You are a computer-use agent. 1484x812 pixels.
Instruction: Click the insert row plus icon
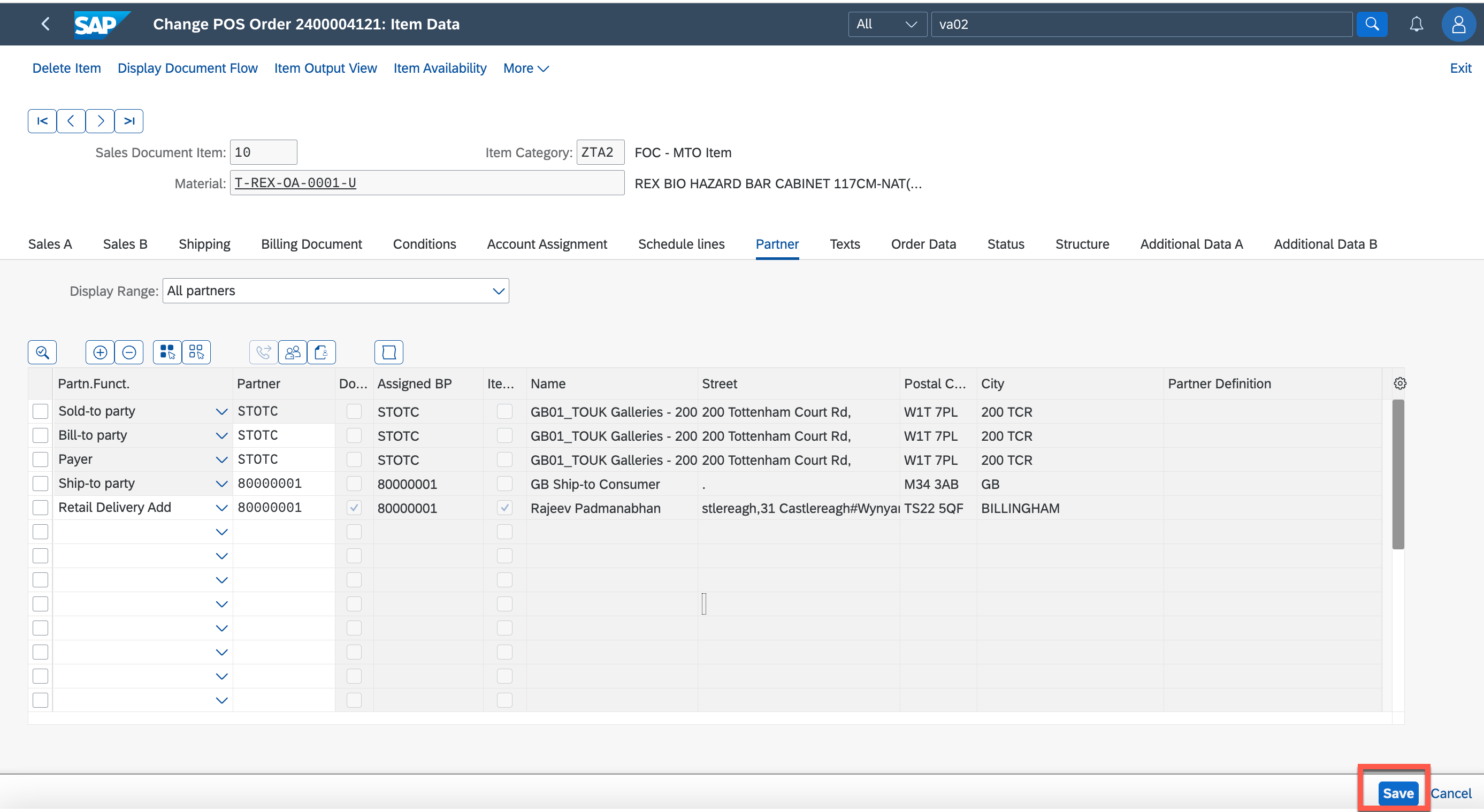click(x=100, y=352)
